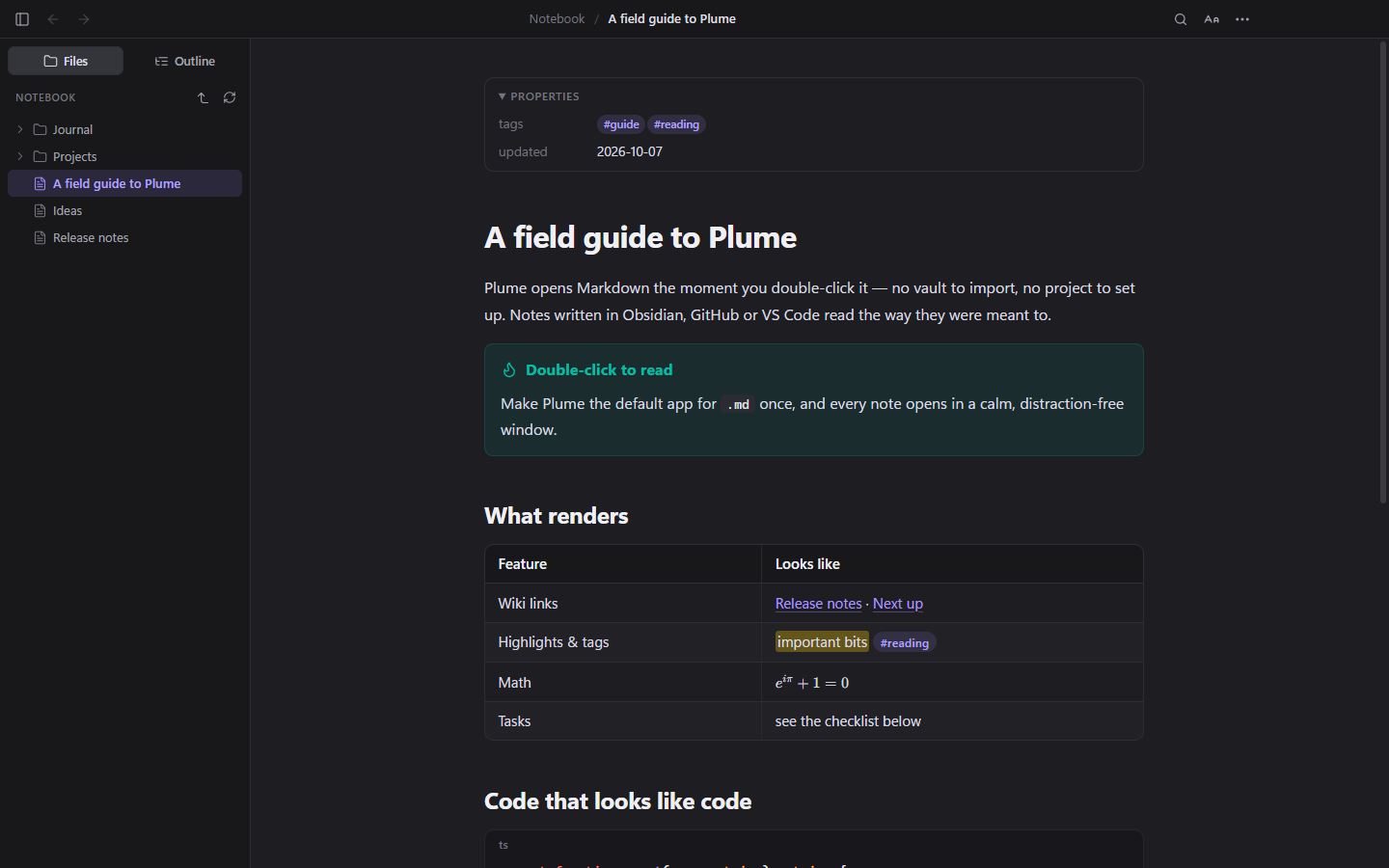Click the Wiki links table cell
Image resolution: width=1389 pixels, height=868 pixels.
point(623,604)
